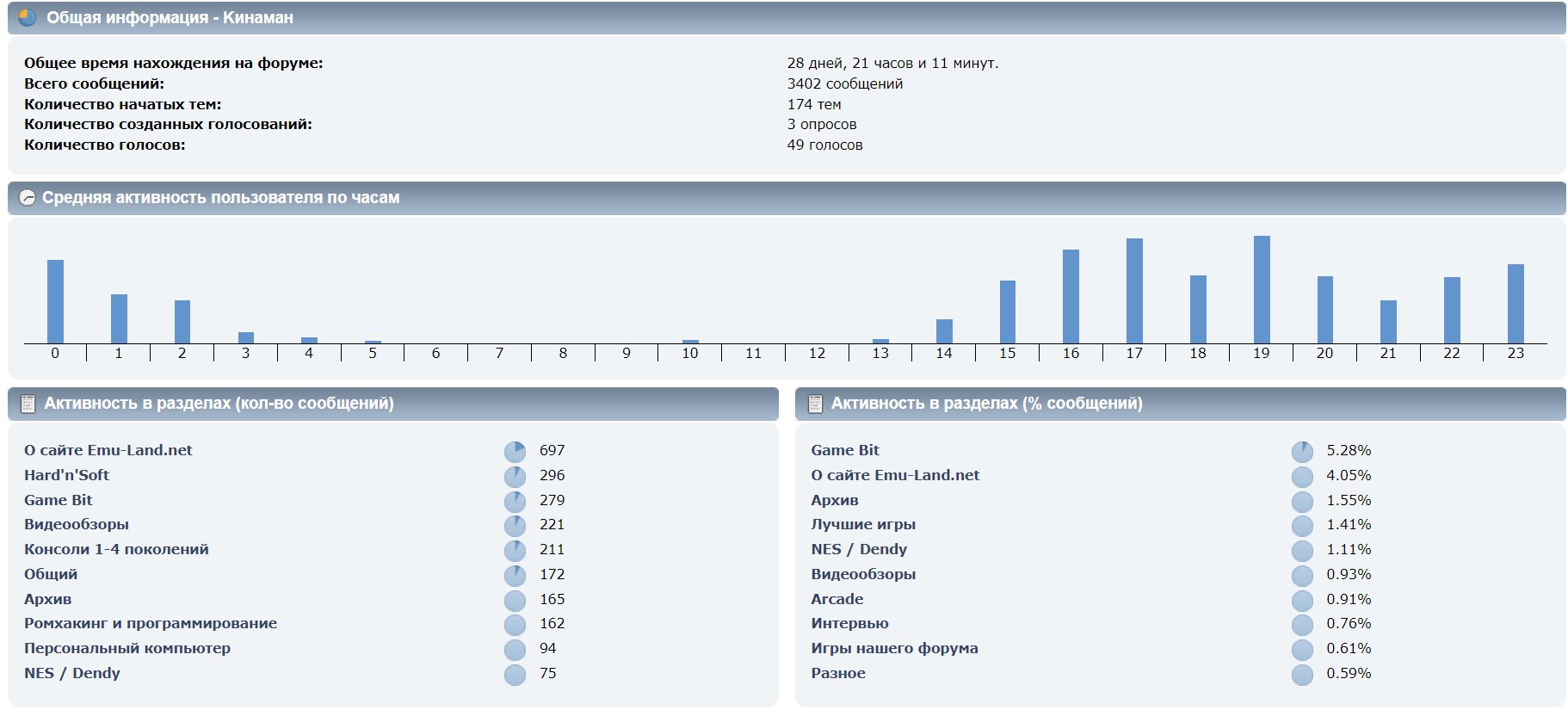Click the pie icon next to 697
1568x710 pixels.
point(515,452)
